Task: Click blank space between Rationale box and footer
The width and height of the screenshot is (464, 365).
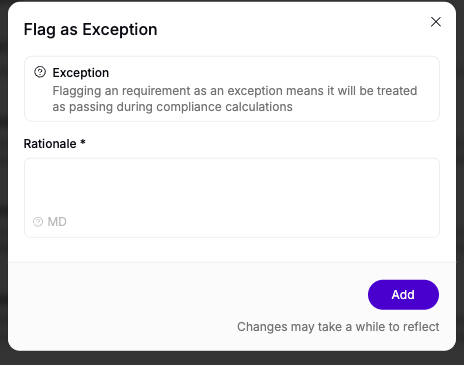Action: [232, 250]
